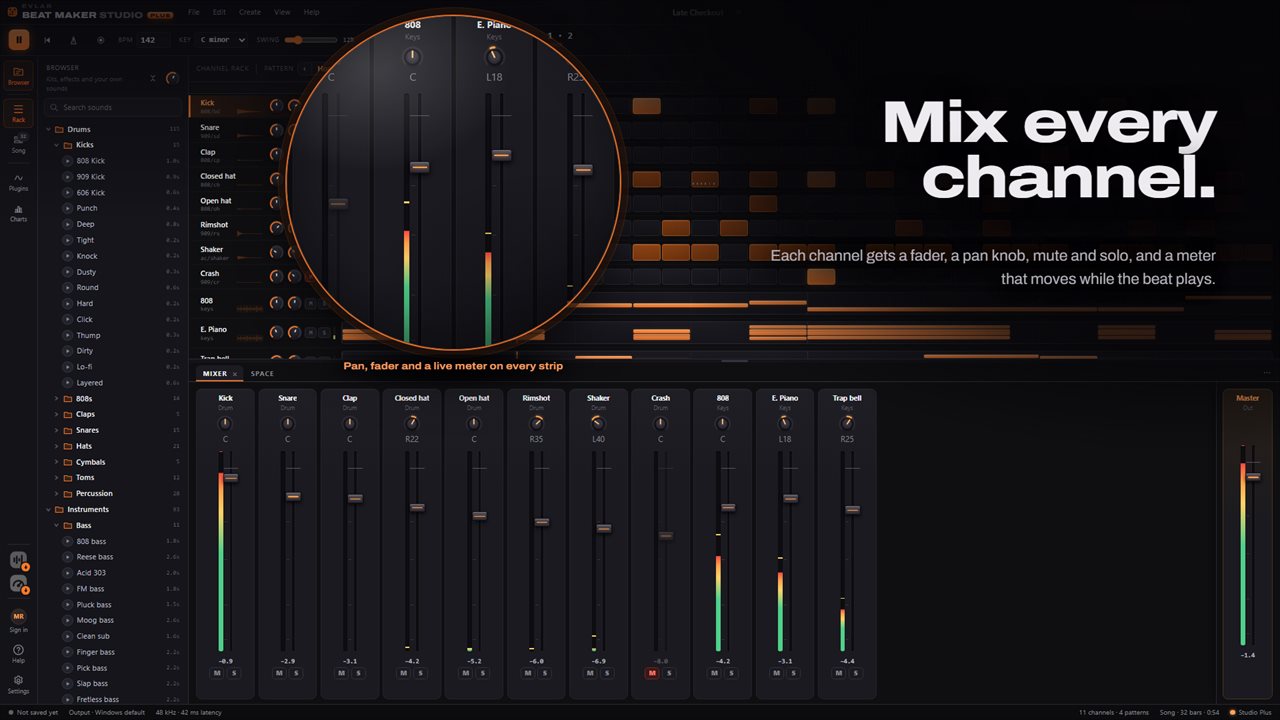1280x720 pixels.
Task: Solo the Snare mixer channel
Action: pyautogui.click(x=296, y=673)
